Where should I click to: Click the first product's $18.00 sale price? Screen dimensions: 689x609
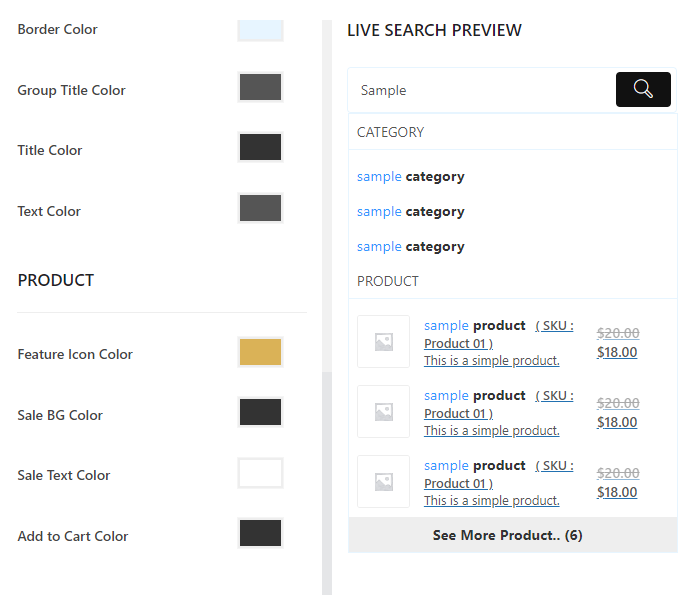pos(616,352)
